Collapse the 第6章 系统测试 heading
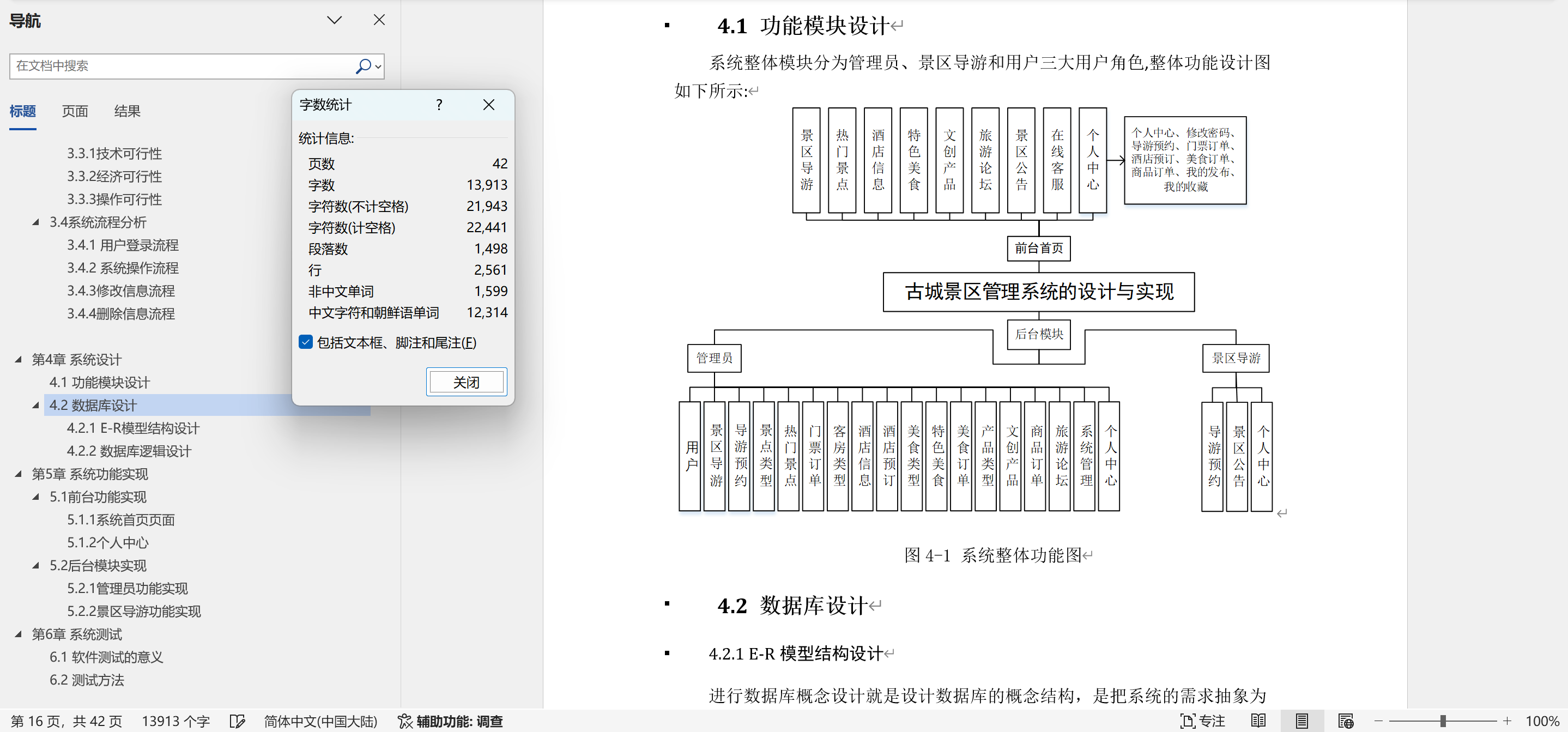The image size is (1568, 732). 19,634
